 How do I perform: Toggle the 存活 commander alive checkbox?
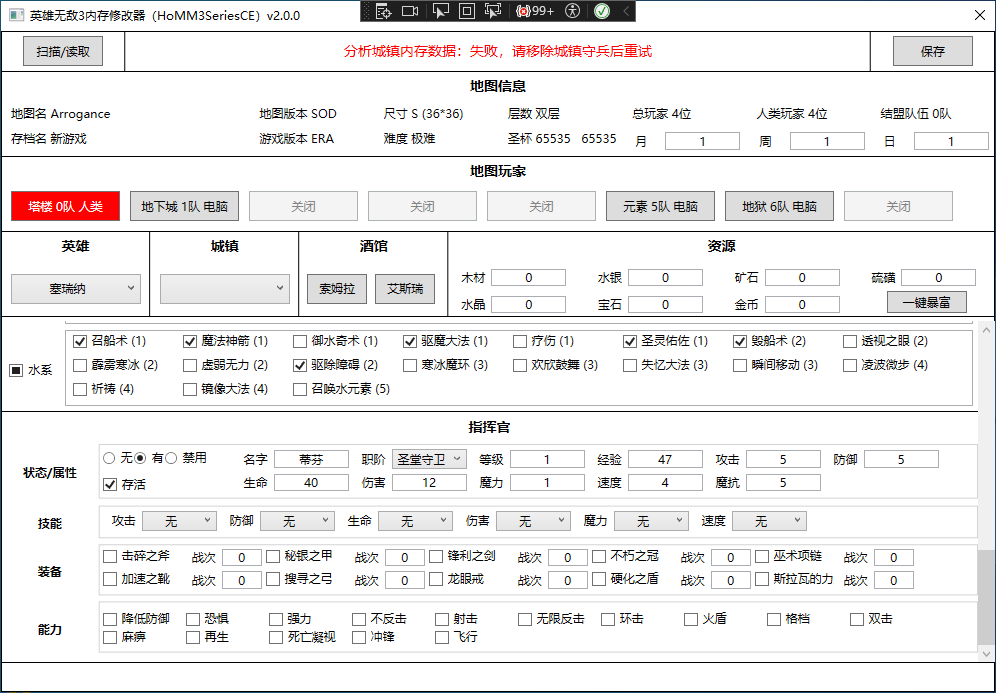[111, 485]
